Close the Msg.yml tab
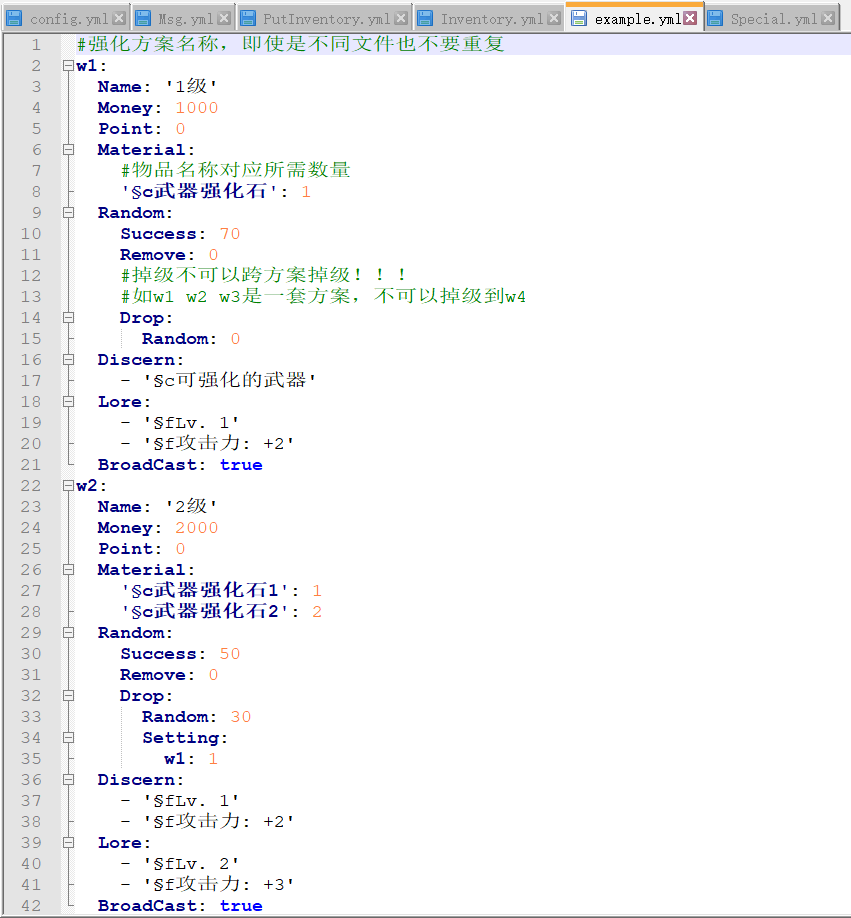 coord(224,18)
